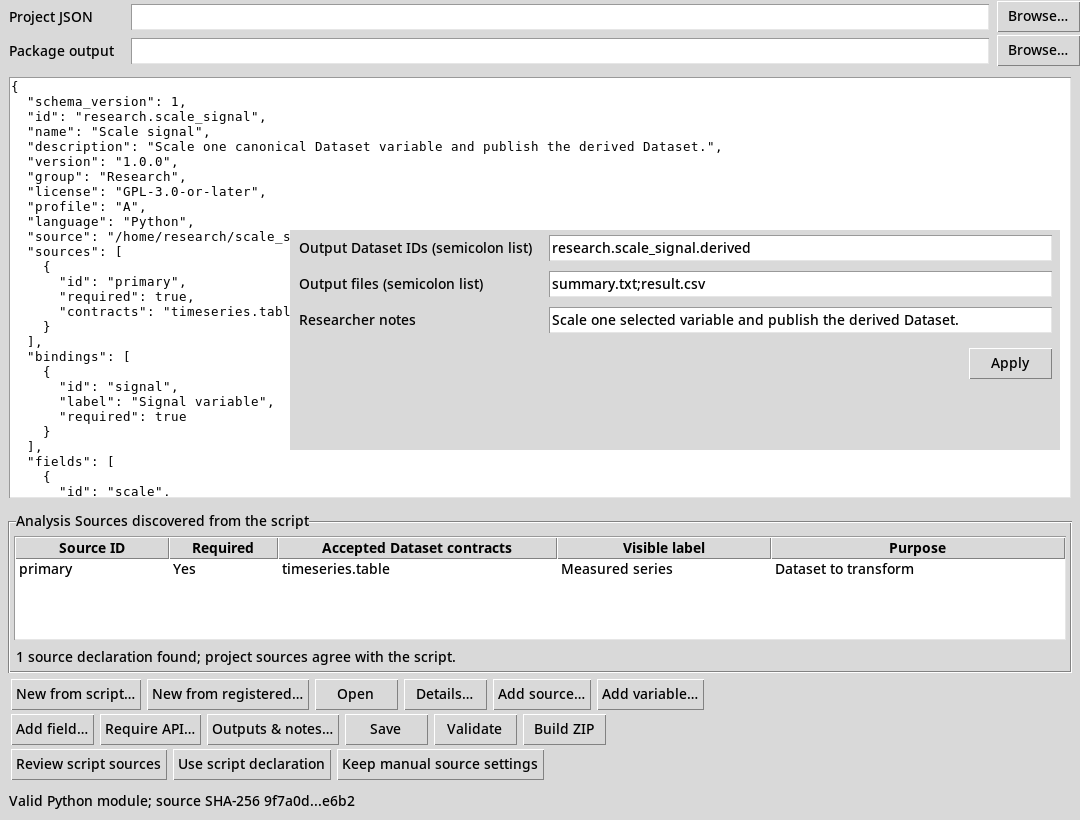
Task: Click New from registered button
Action: pos(227,695)
